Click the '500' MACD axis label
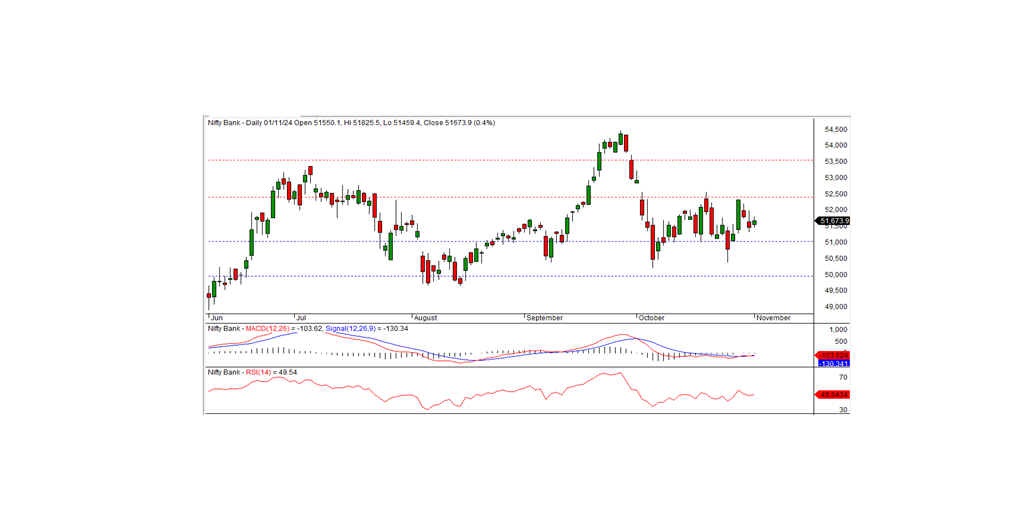The height and width of the screenshot is (525, 1034). (841, 342)
